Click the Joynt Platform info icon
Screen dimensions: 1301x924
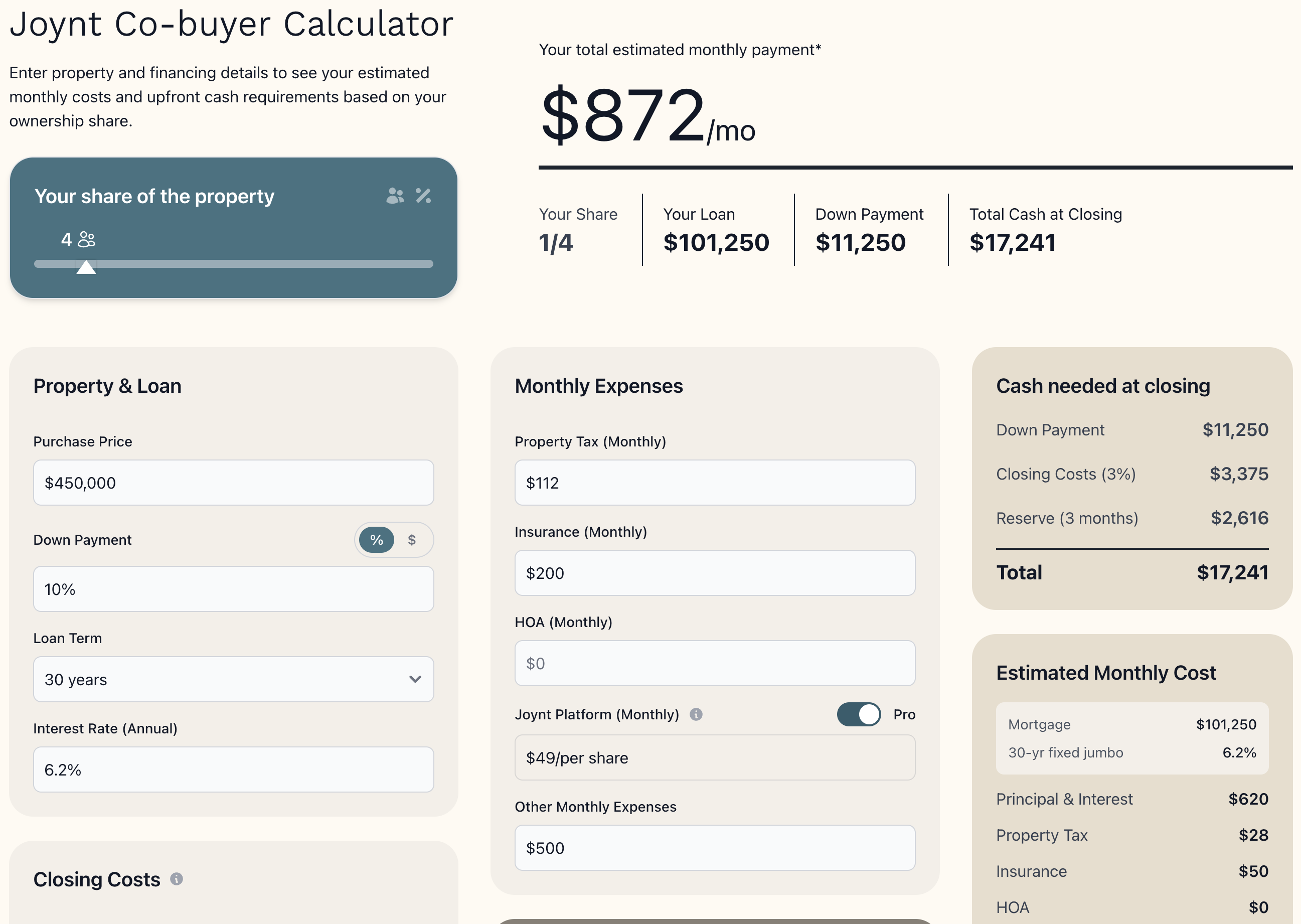click(x=696, y=715)
